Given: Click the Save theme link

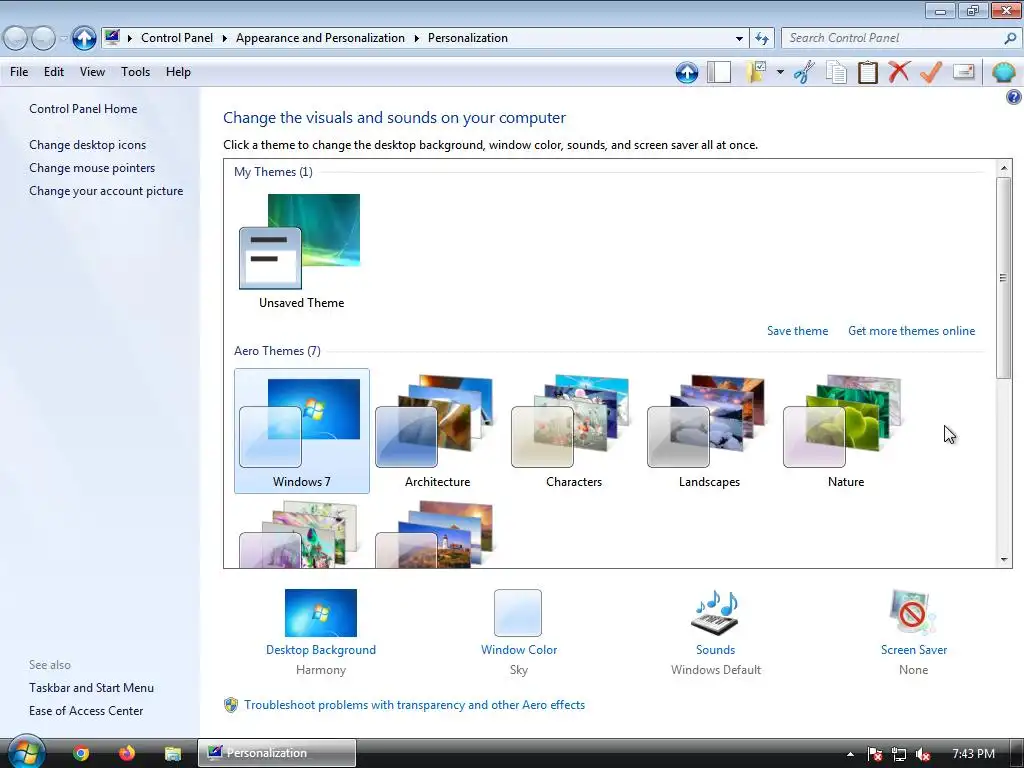Looking at the screenshot, I should [797, 331].
